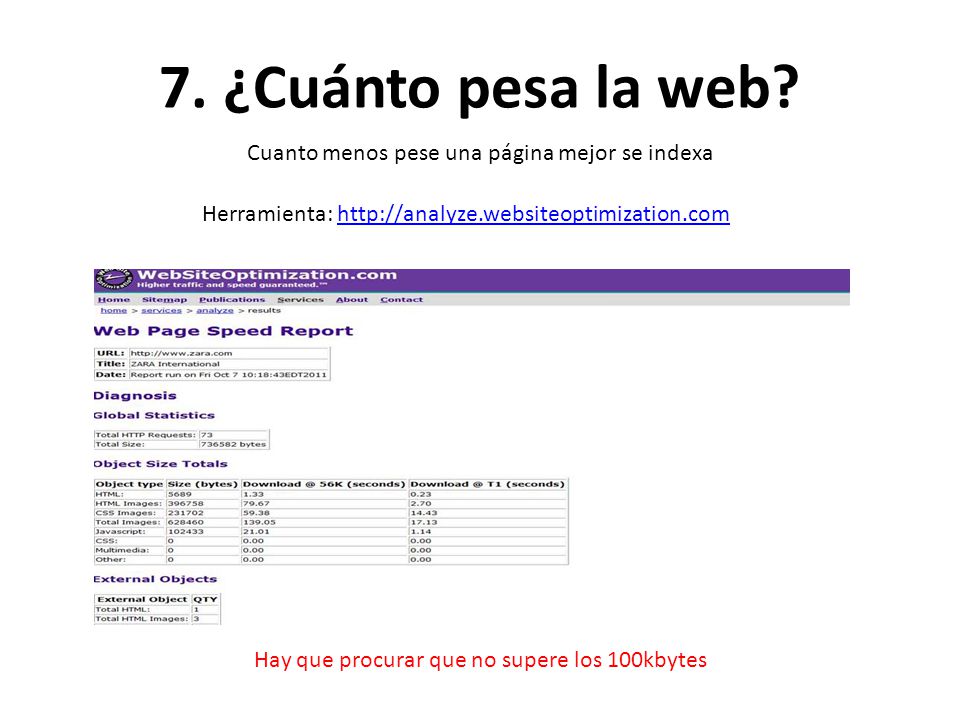The height and width of the screenshot is (720, 960).
Task: Click the CSS Images size 231702
Action: [x=186, y=513]
